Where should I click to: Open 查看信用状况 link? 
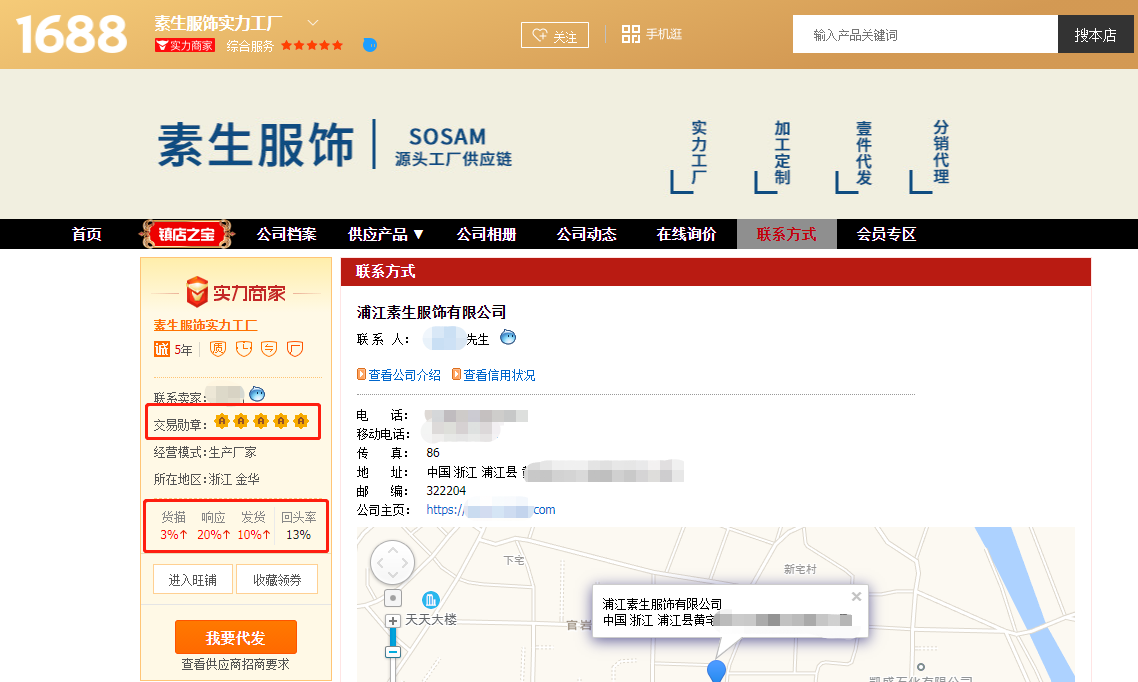point(494,375)
